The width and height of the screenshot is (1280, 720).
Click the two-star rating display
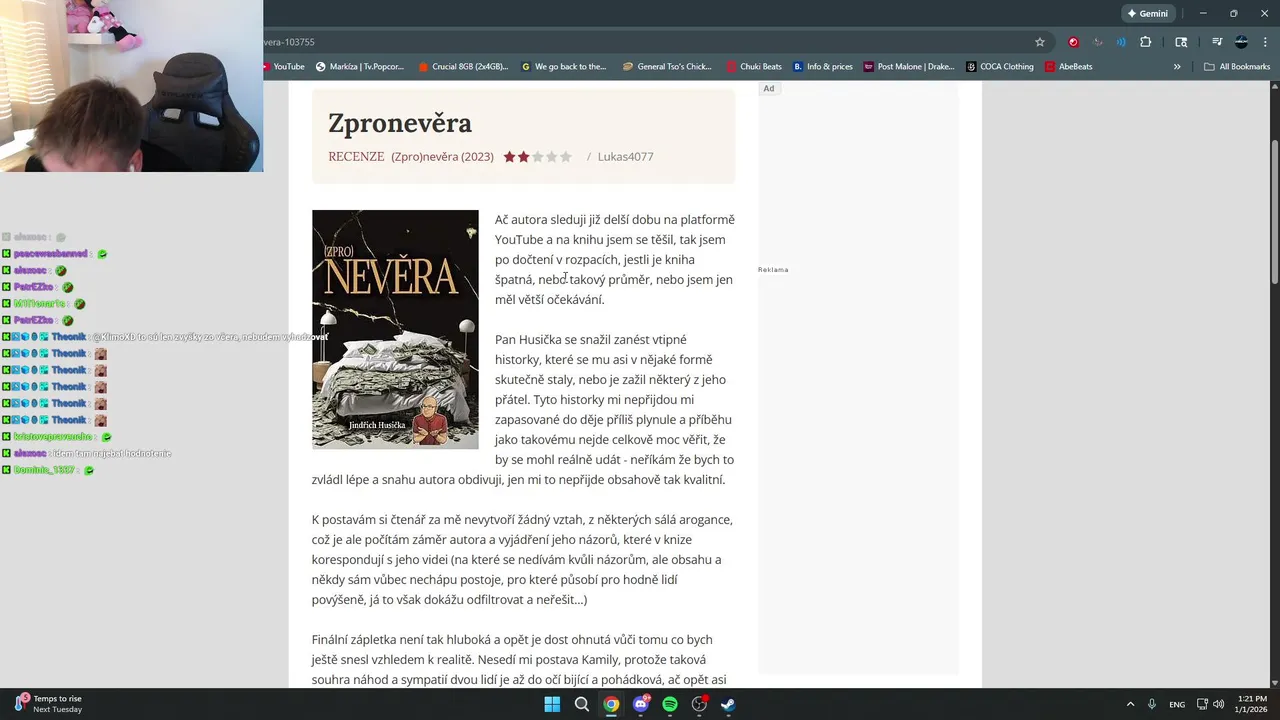point(537,157)
